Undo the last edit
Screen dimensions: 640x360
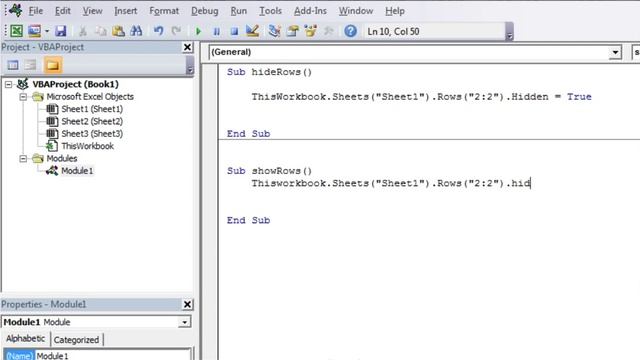(x=158, y=31)
